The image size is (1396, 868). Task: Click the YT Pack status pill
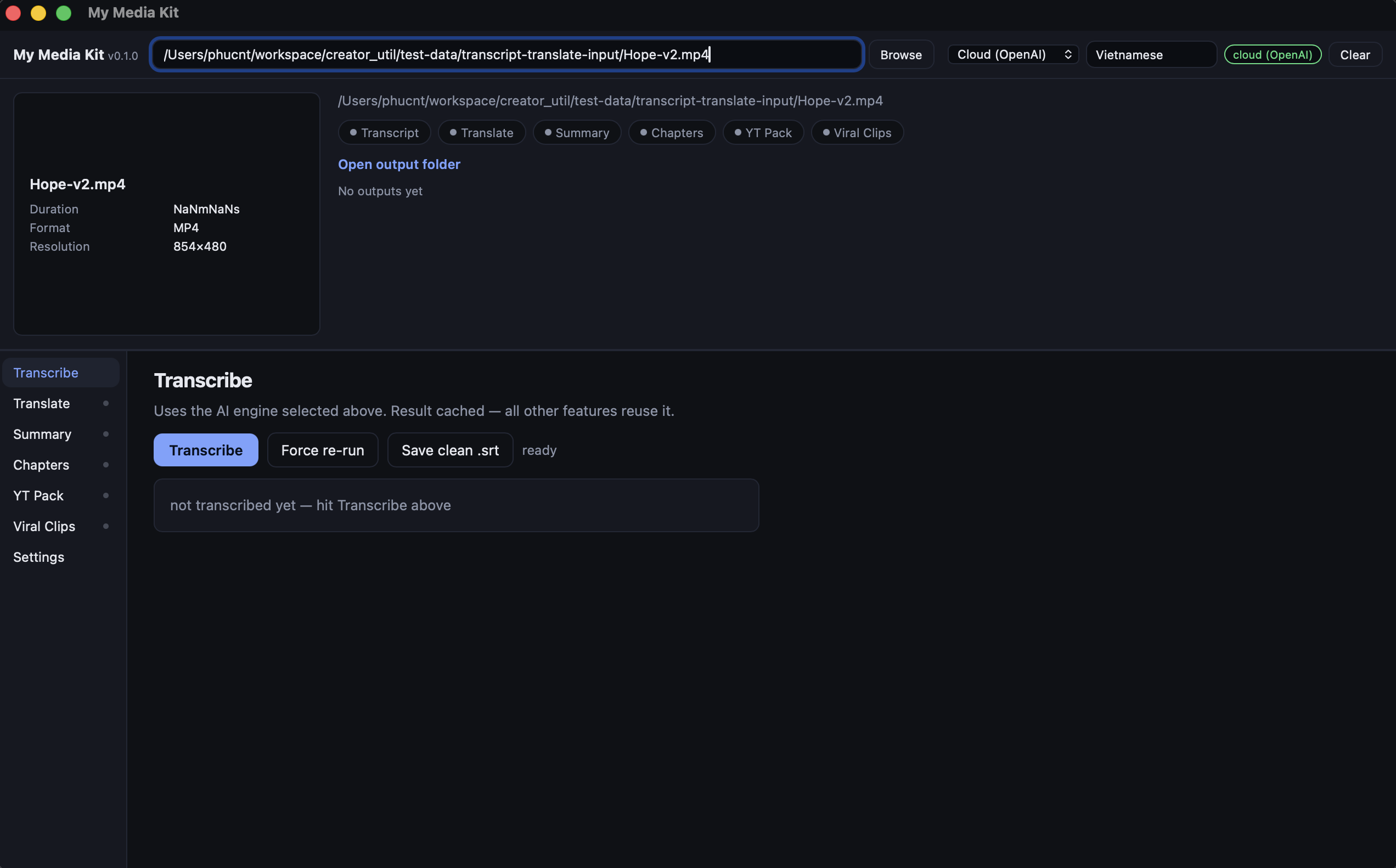click(762, 133)
